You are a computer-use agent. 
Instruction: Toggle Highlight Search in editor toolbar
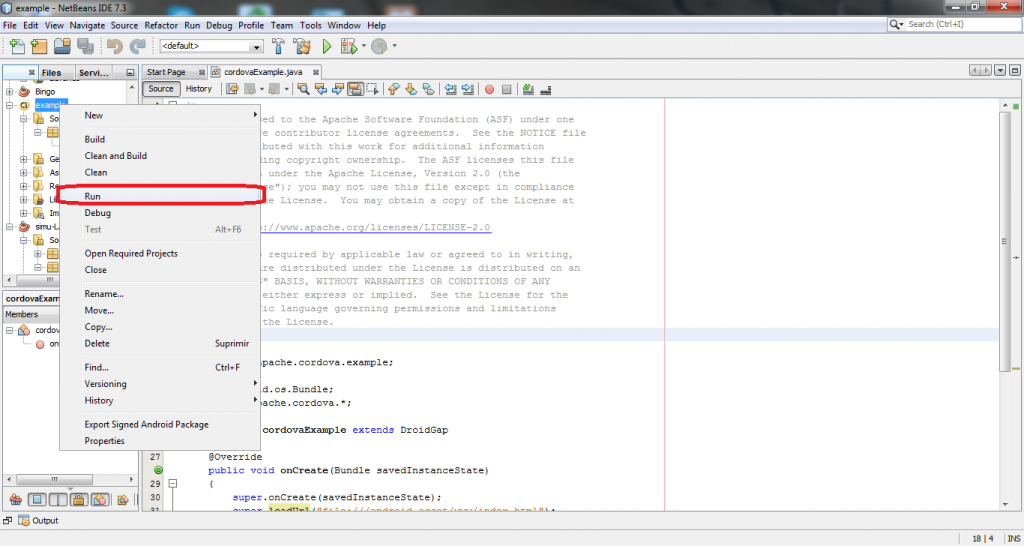355,89
